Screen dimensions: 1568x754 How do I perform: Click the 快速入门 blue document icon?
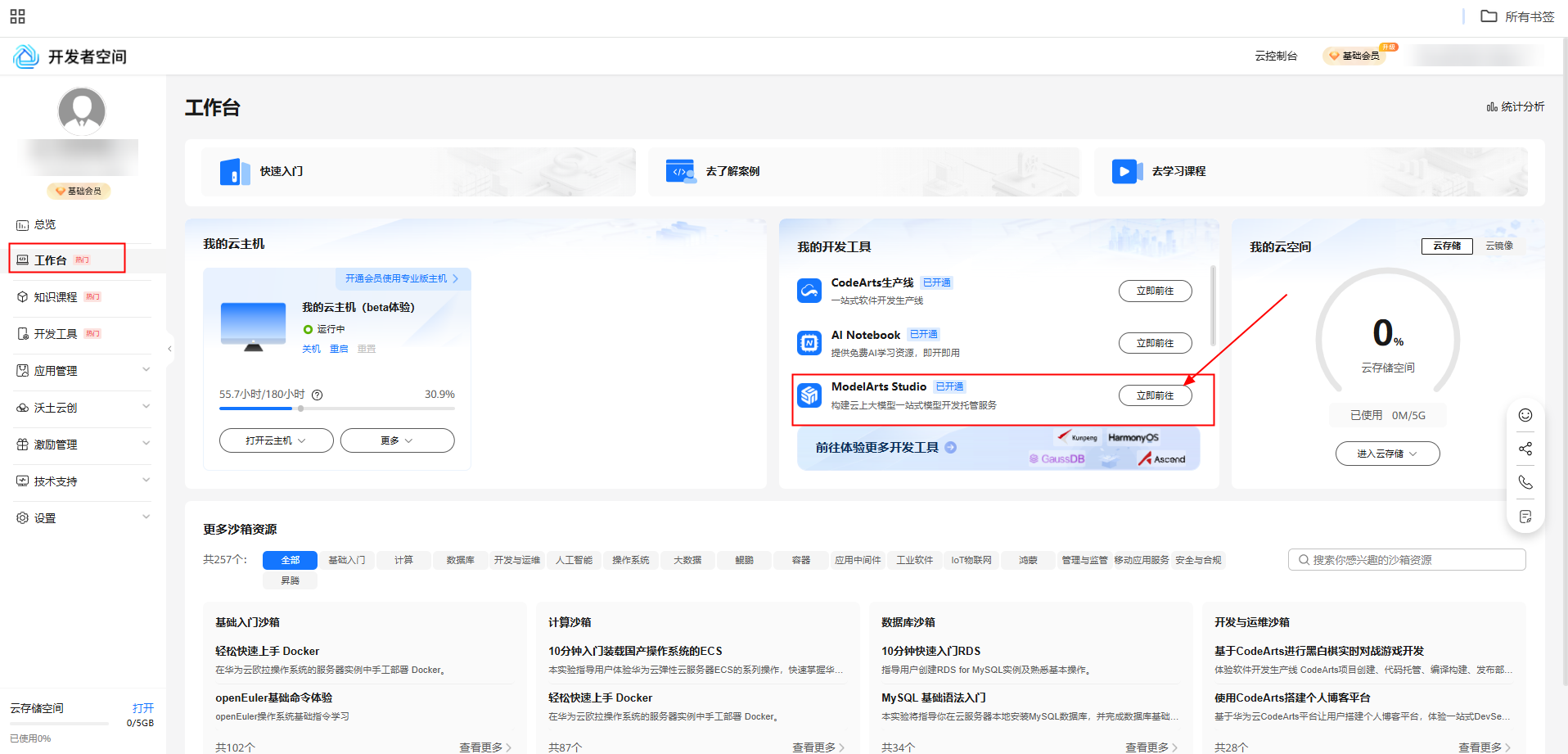235,172
